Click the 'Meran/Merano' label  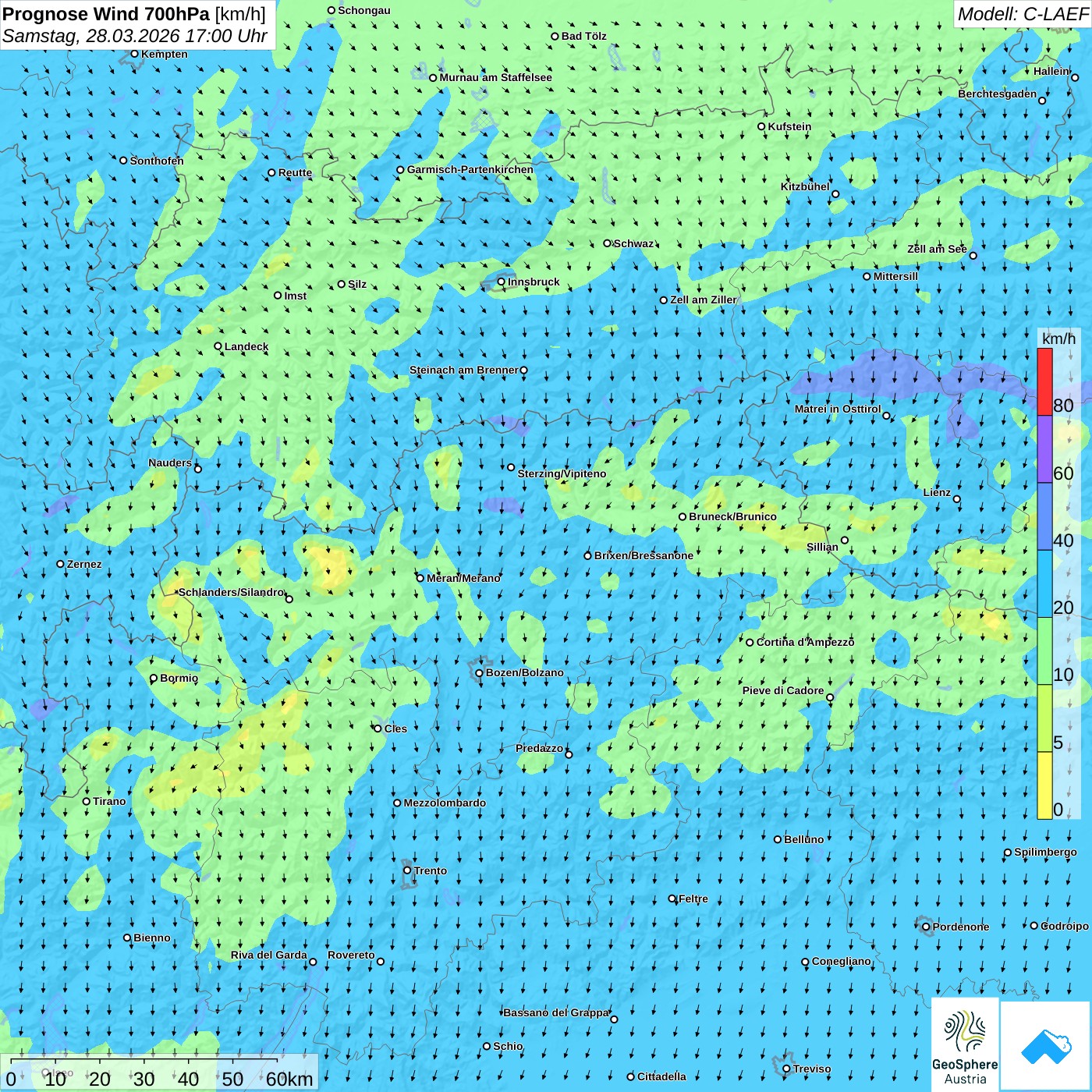click(463, 578)
